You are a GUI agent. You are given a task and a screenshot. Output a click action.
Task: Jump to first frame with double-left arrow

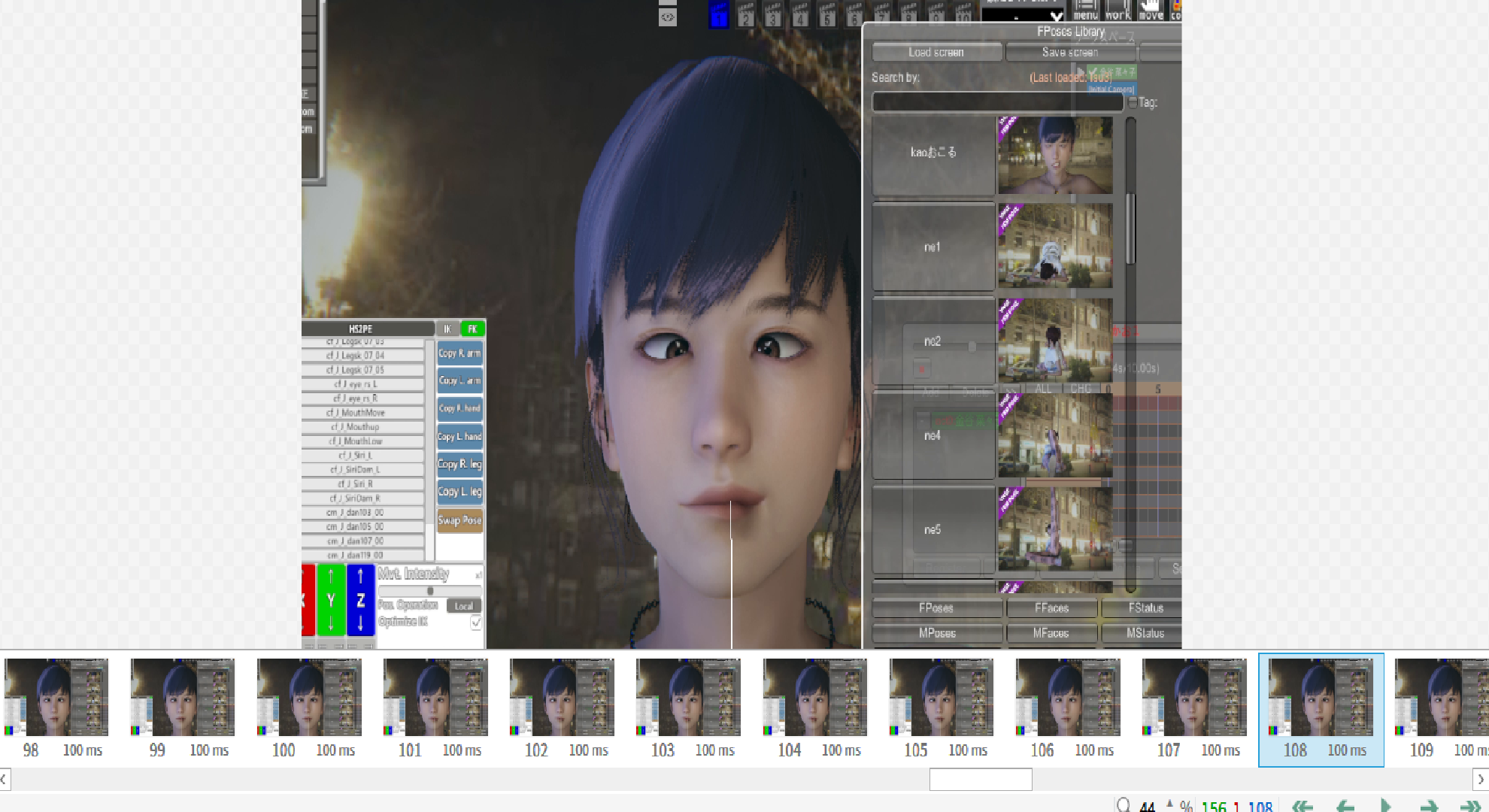(1302, 806)
